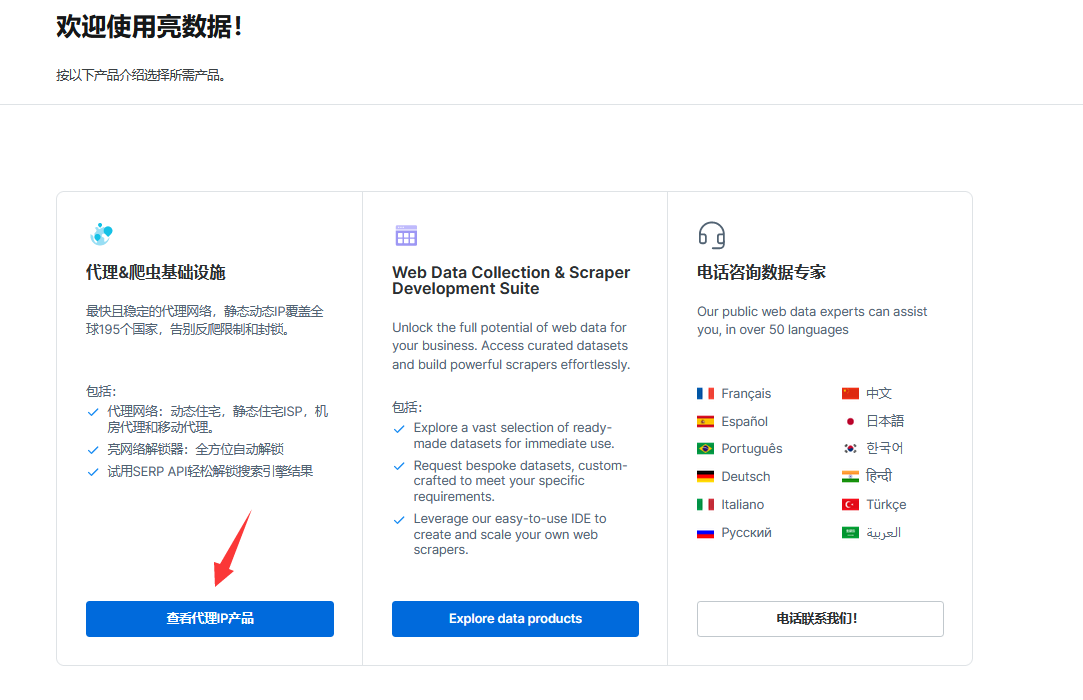The height and width of the screenshot is (700, 1083).
Task: Click the checkmark beside 亮网络解锁器 item
Action: click(93, 451)
